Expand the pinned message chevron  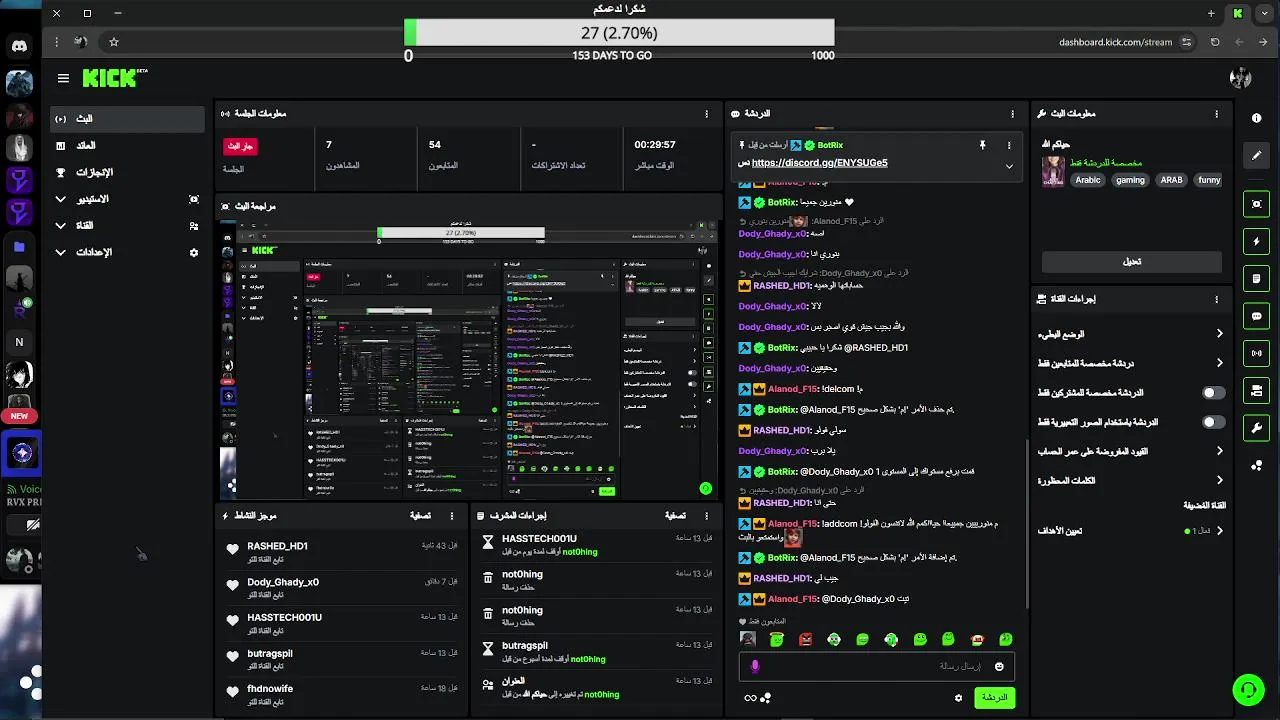(x=1009, y=166)
